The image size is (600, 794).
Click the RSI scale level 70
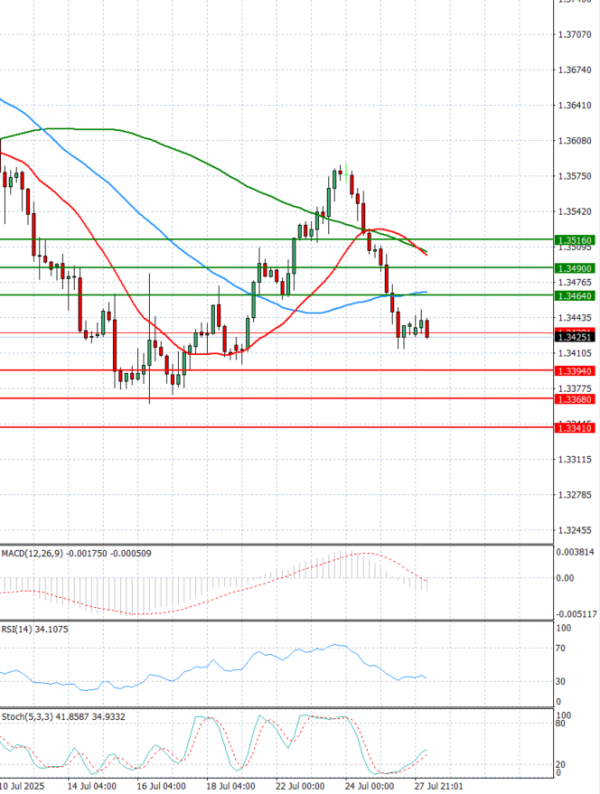point(561,648)
